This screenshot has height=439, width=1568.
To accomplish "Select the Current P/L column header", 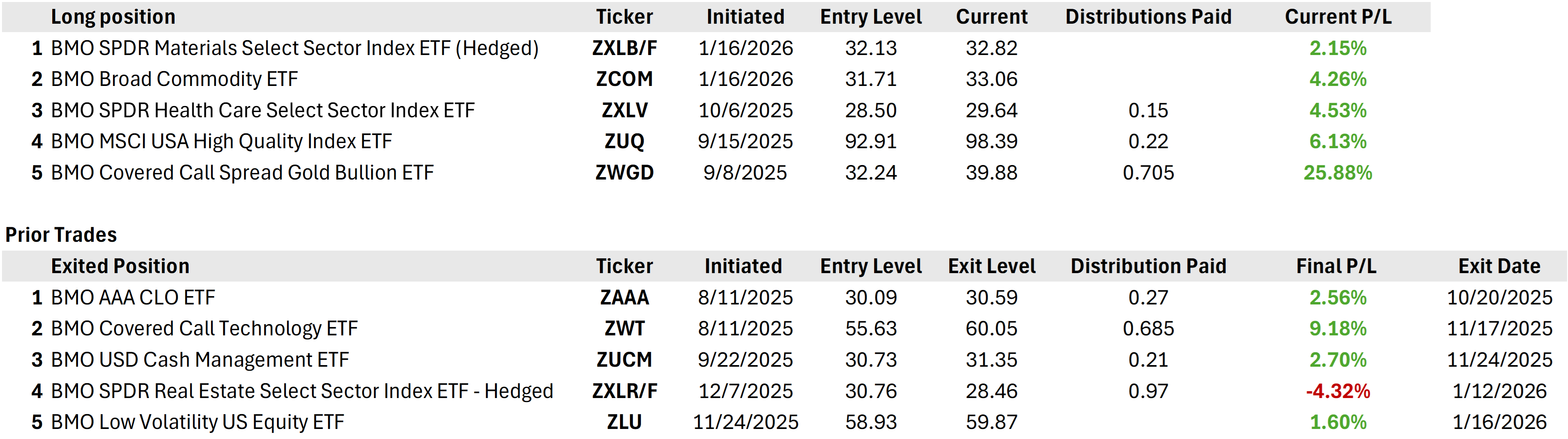I will tap(1338, 17).
